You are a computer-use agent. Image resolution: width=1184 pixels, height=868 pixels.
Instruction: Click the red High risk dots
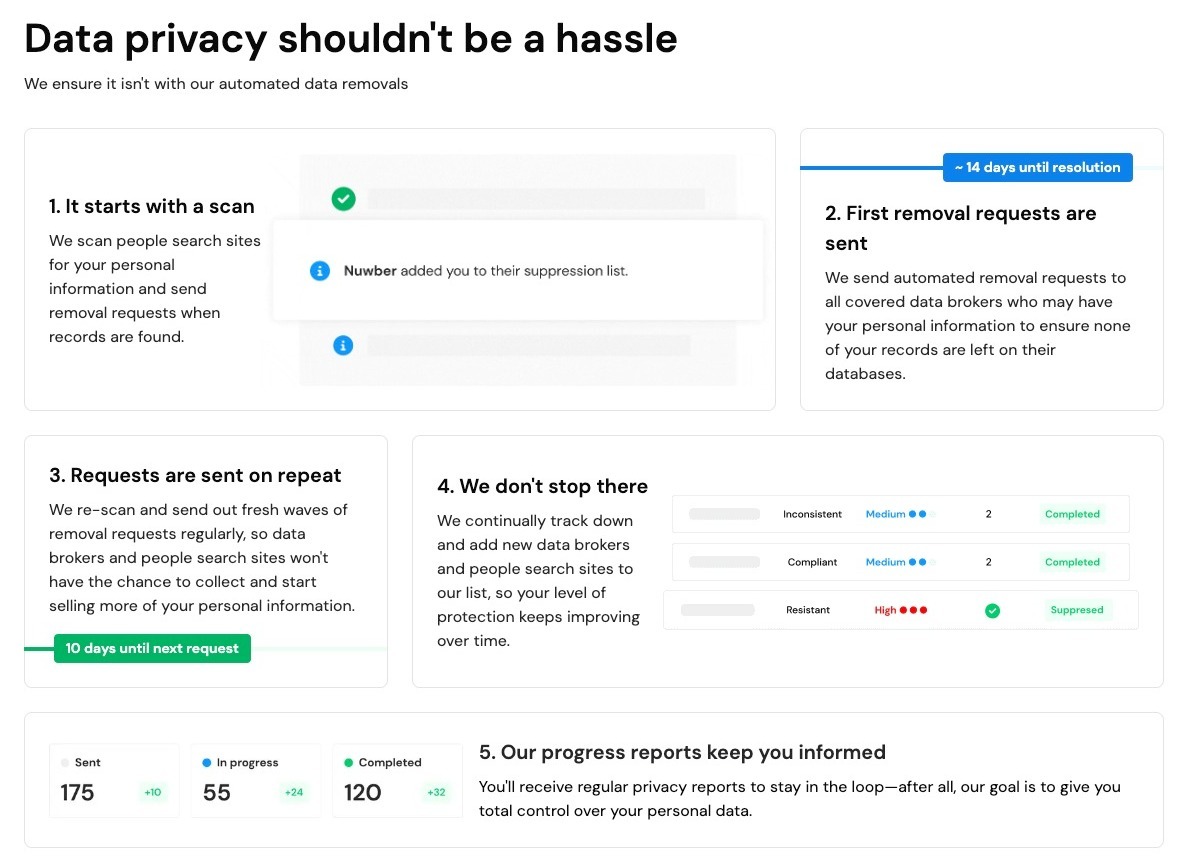[x=913, y=610]
